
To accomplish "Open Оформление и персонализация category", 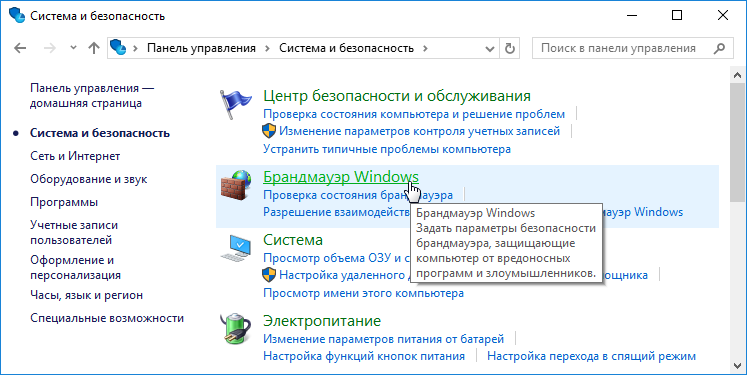I will coord(75,267).
